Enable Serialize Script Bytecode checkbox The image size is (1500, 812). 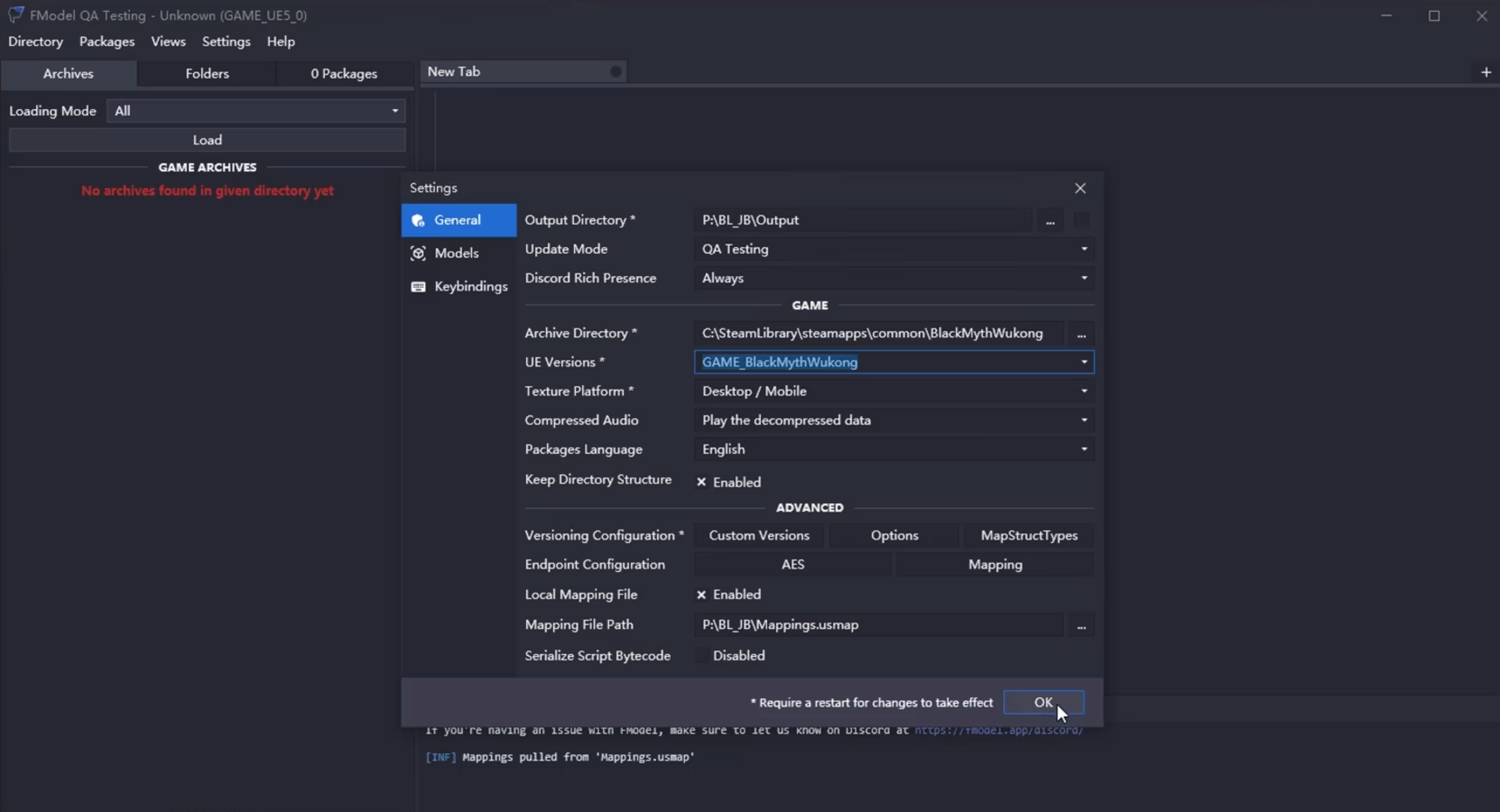(x=702, y=655)
